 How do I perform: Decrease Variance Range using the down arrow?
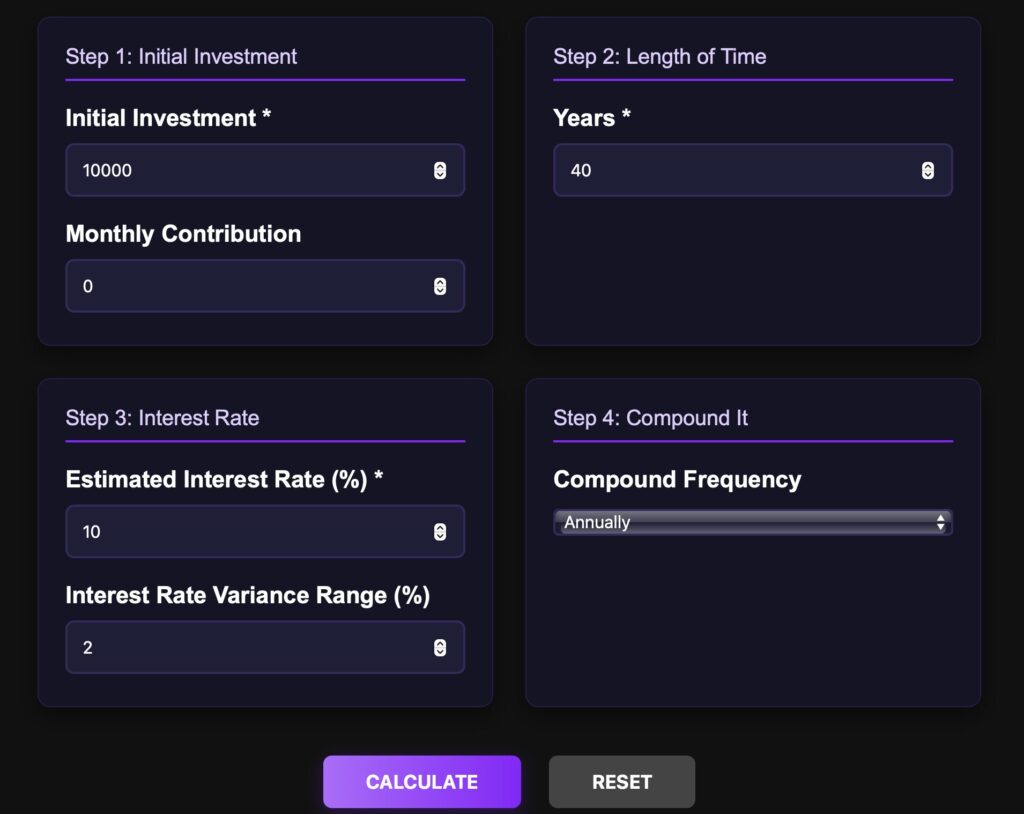pos(440,653)
